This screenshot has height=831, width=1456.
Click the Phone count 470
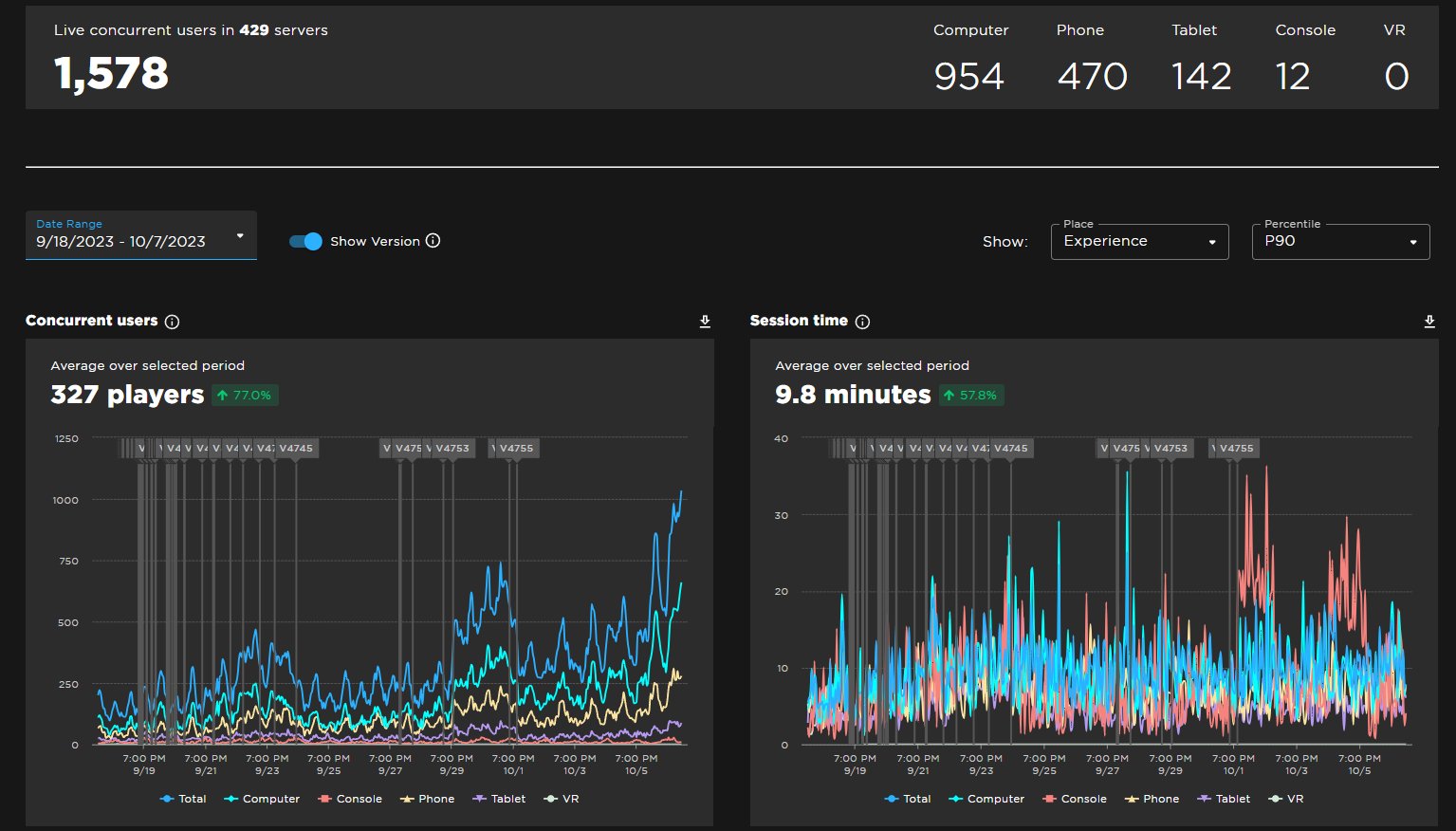coord(1092,76)
